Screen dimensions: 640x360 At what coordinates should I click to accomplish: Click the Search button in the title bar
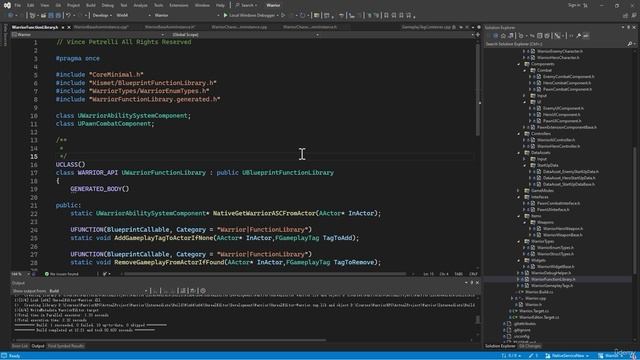[246, 5]
